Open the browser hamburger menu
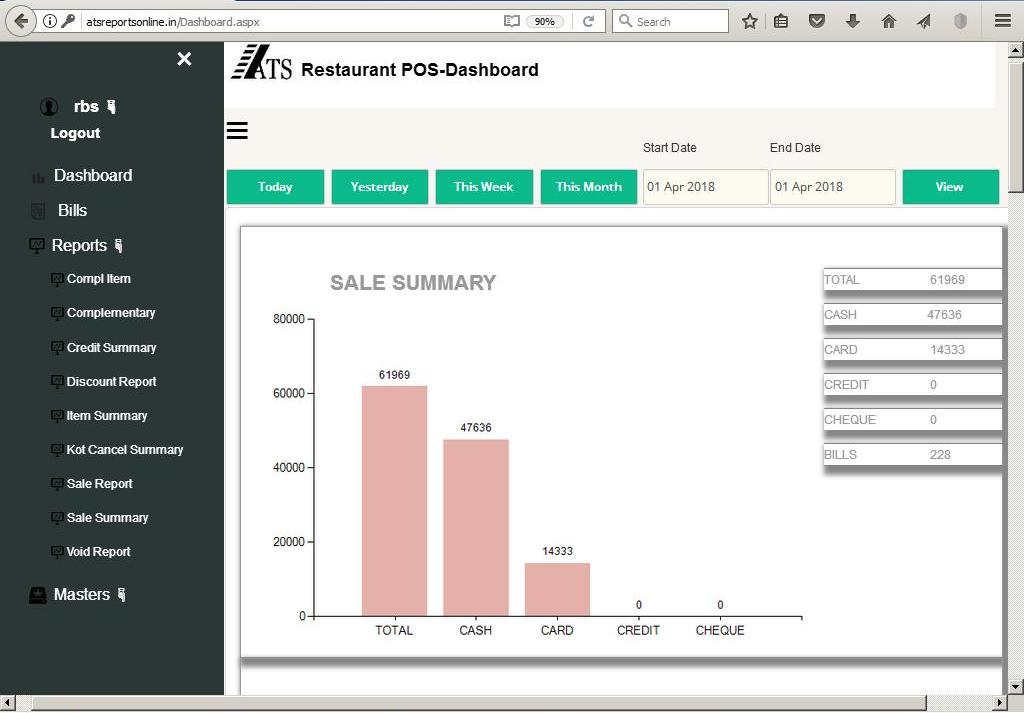 coord(1003,22)
